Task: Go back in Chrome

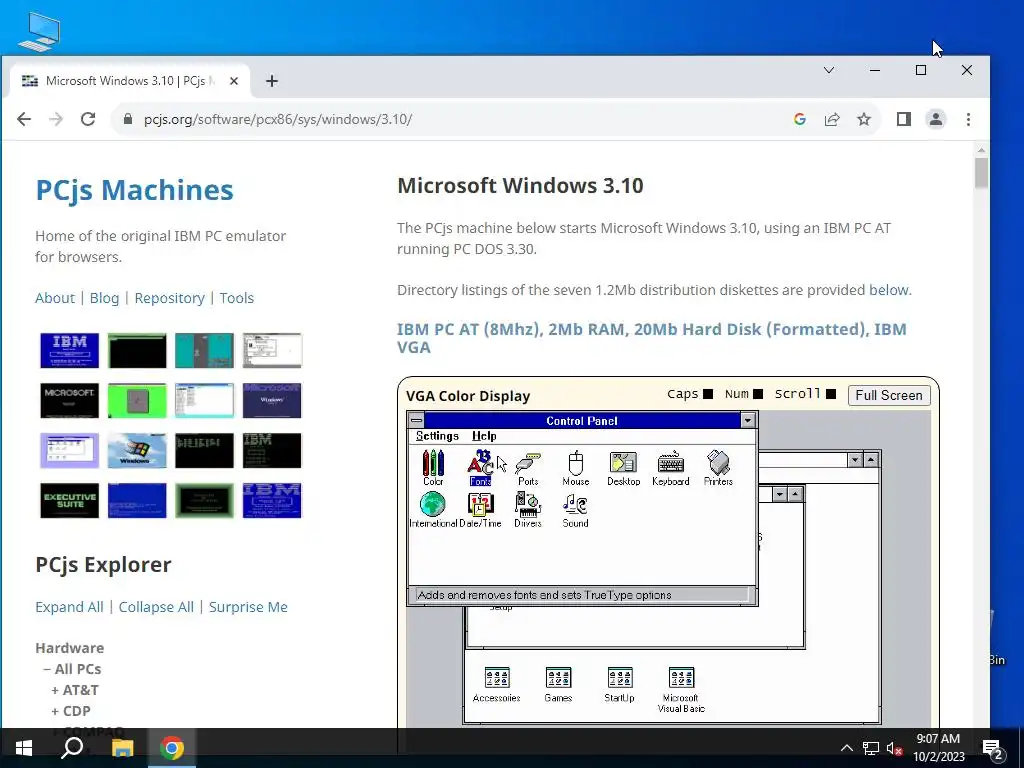Action: click(24, 120)
